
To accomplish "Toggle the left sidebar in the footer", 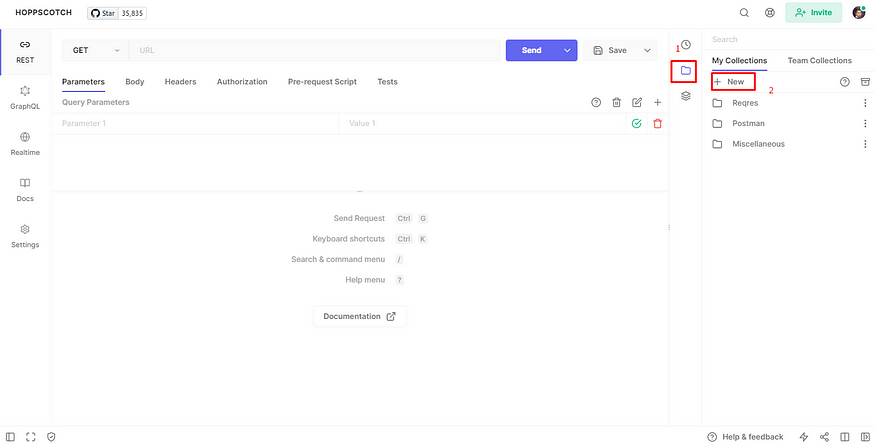I will coord(11,437).
